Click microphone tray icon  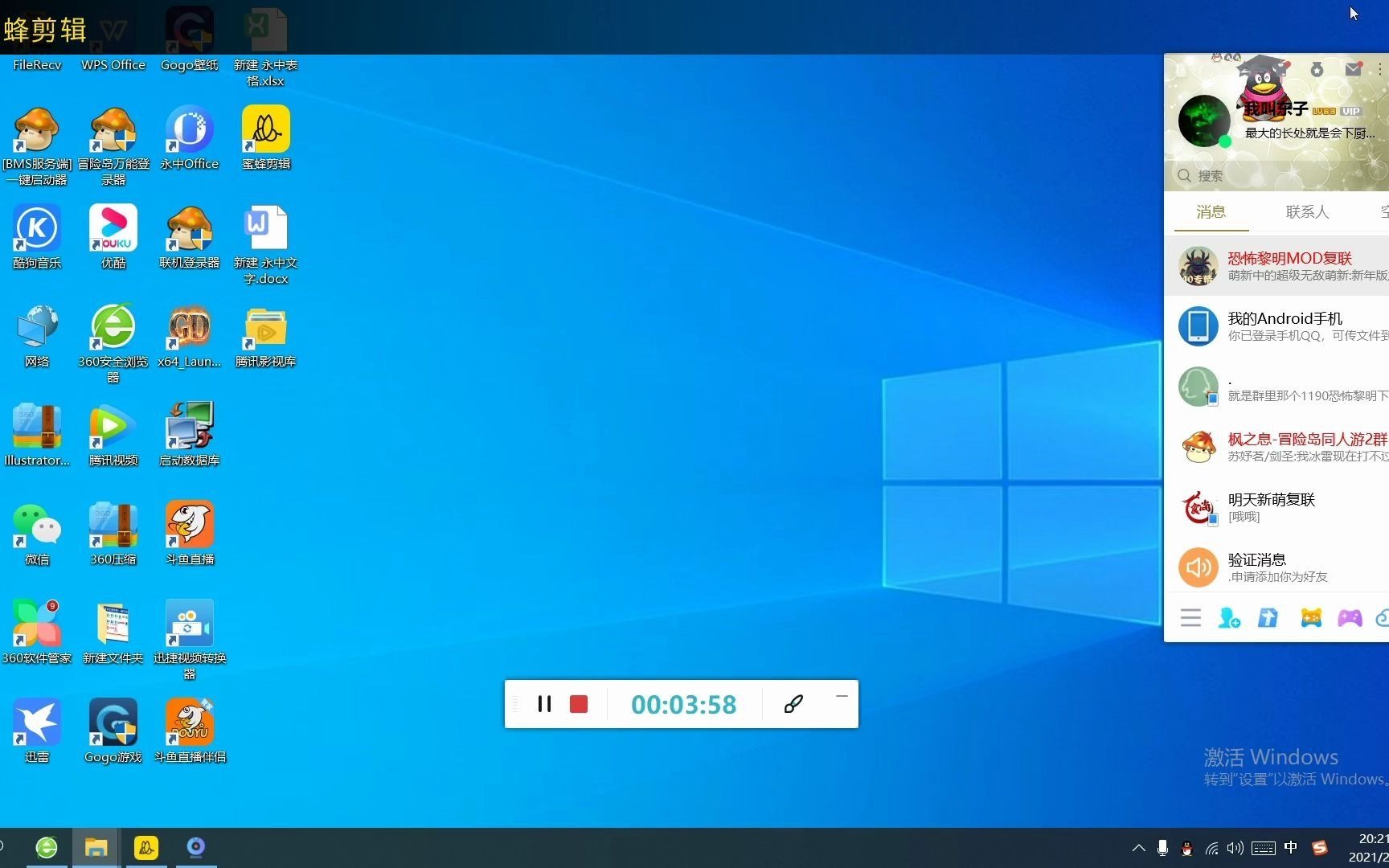[1162, 848]
